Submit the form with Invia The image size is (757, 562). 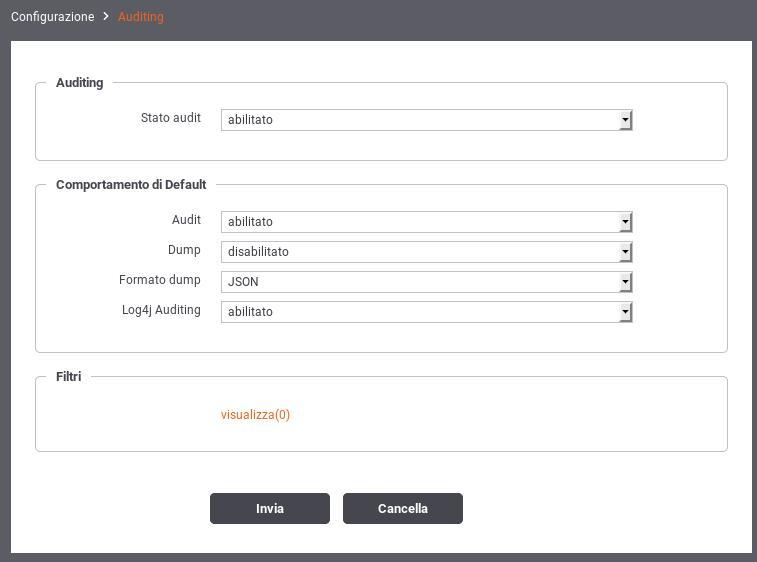[270, 508]
